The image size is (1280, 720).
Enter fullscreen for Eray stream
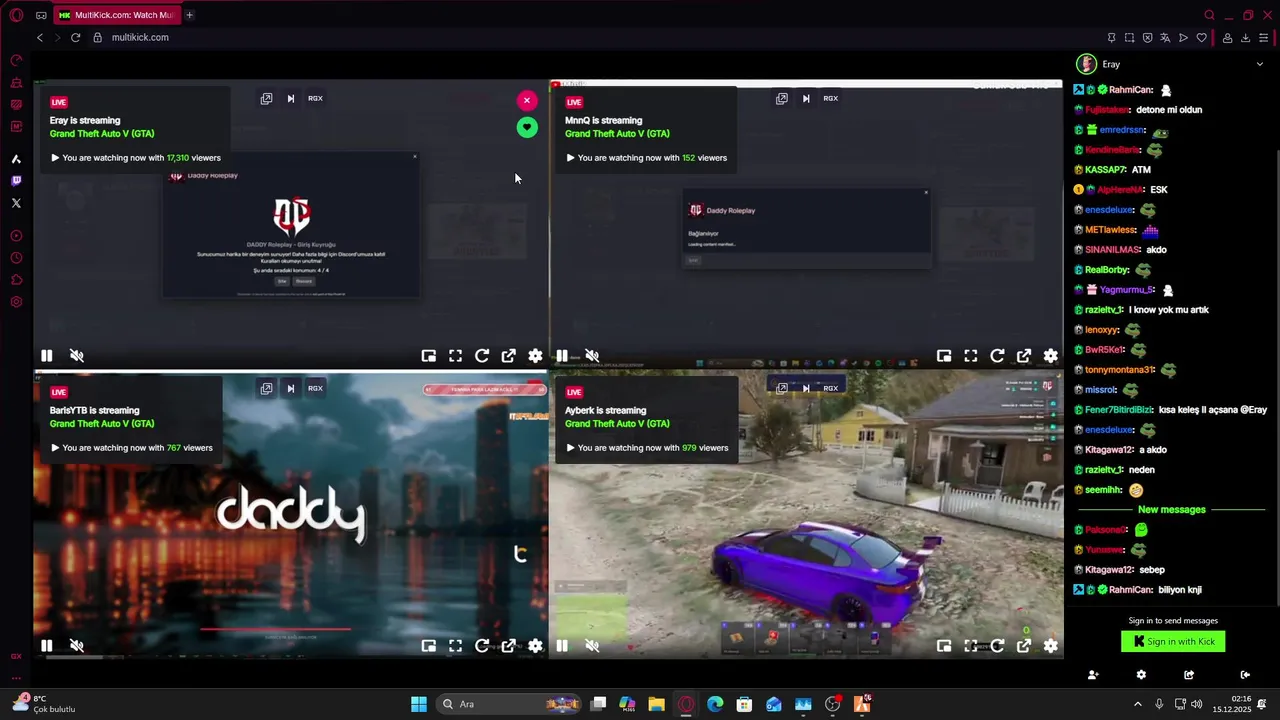pyautogui.click(x=455, y=355)
